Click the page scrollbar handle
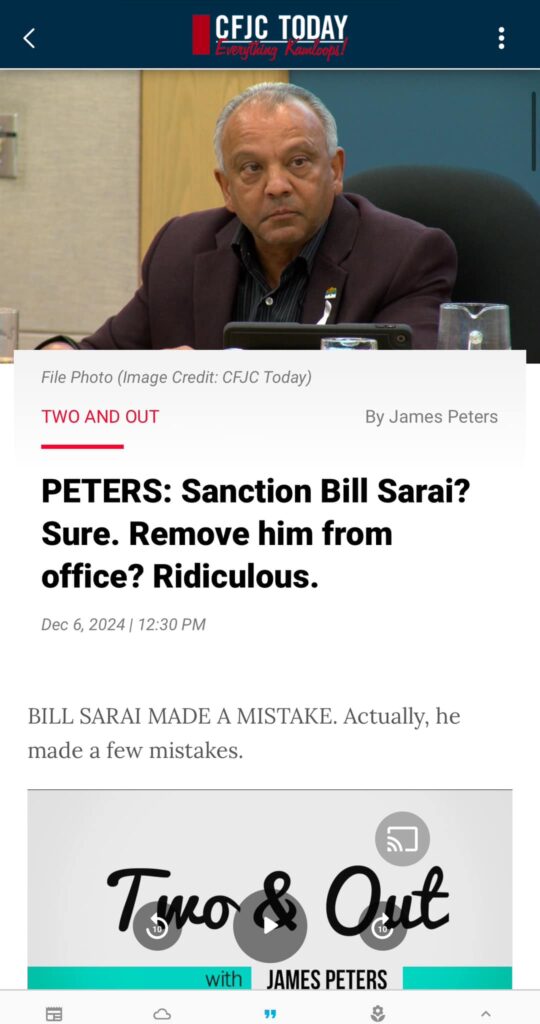 click(534, 131)
